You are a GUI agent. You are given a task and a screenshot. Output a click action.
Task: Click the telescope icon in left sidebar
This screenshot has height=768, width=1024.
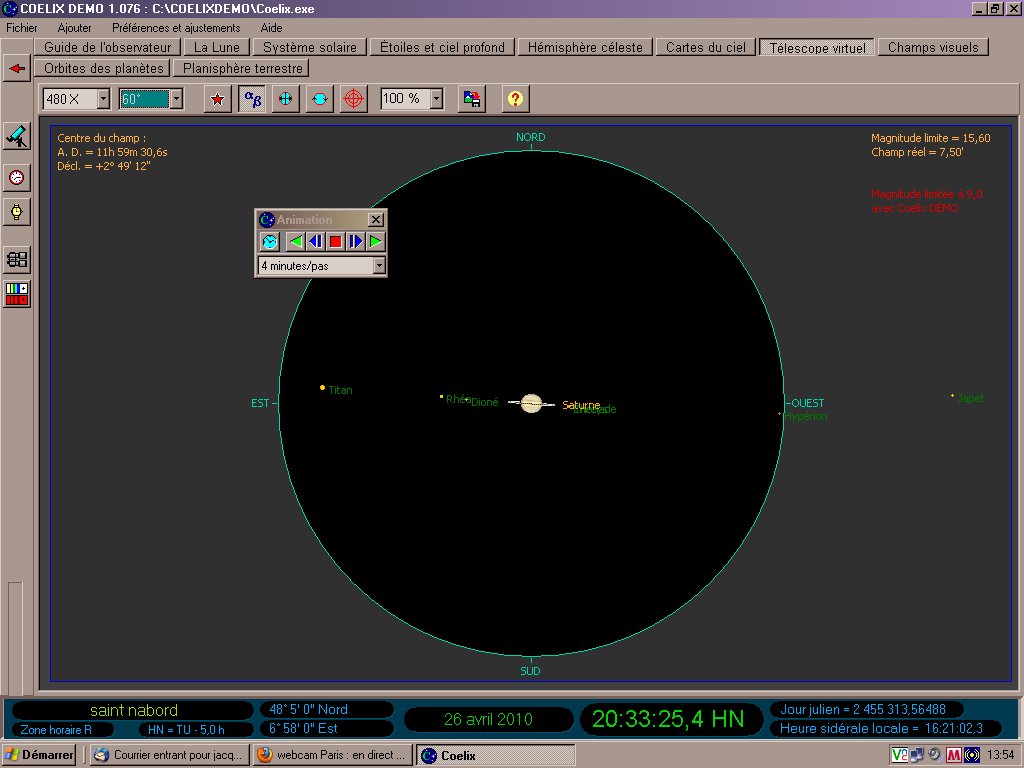(17, 136)
